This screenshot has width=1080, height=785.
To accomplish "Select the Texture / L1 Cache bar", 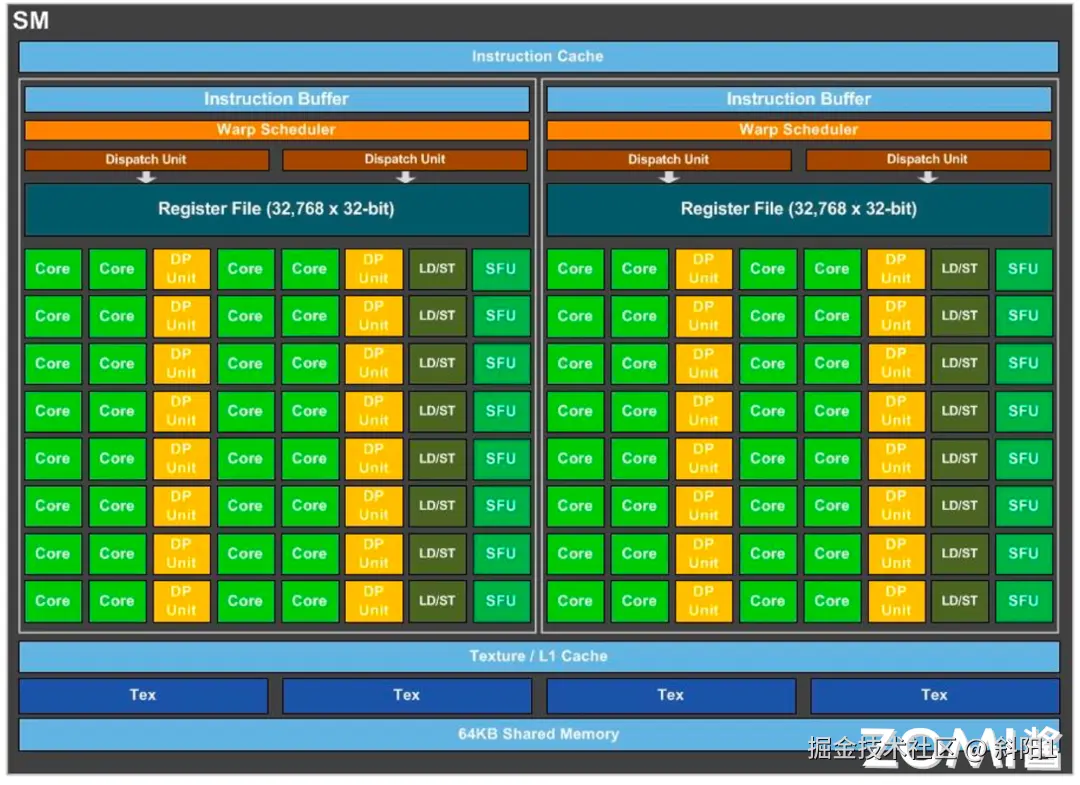I will click(x=538, y=656).
